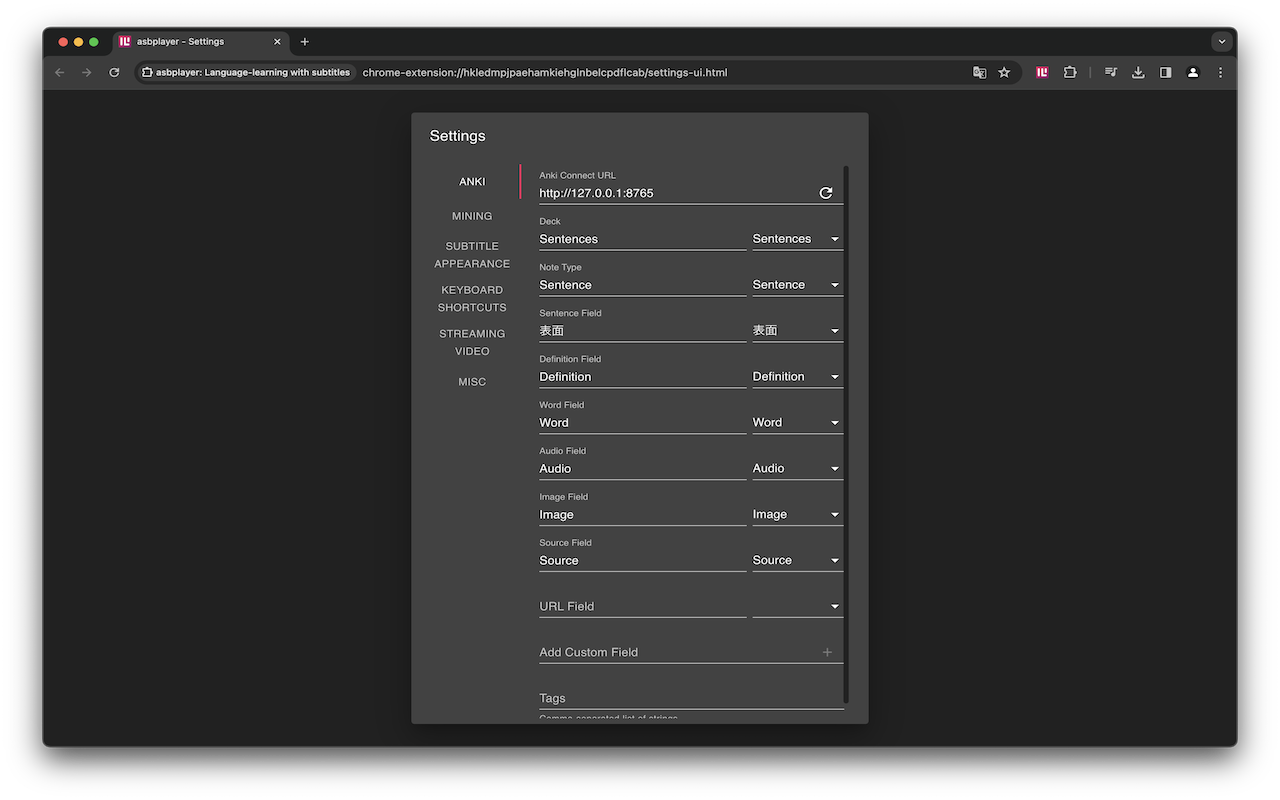Open the Audio Field dropdown
Screen dimensions: 1280x800
tap(797, 469)
